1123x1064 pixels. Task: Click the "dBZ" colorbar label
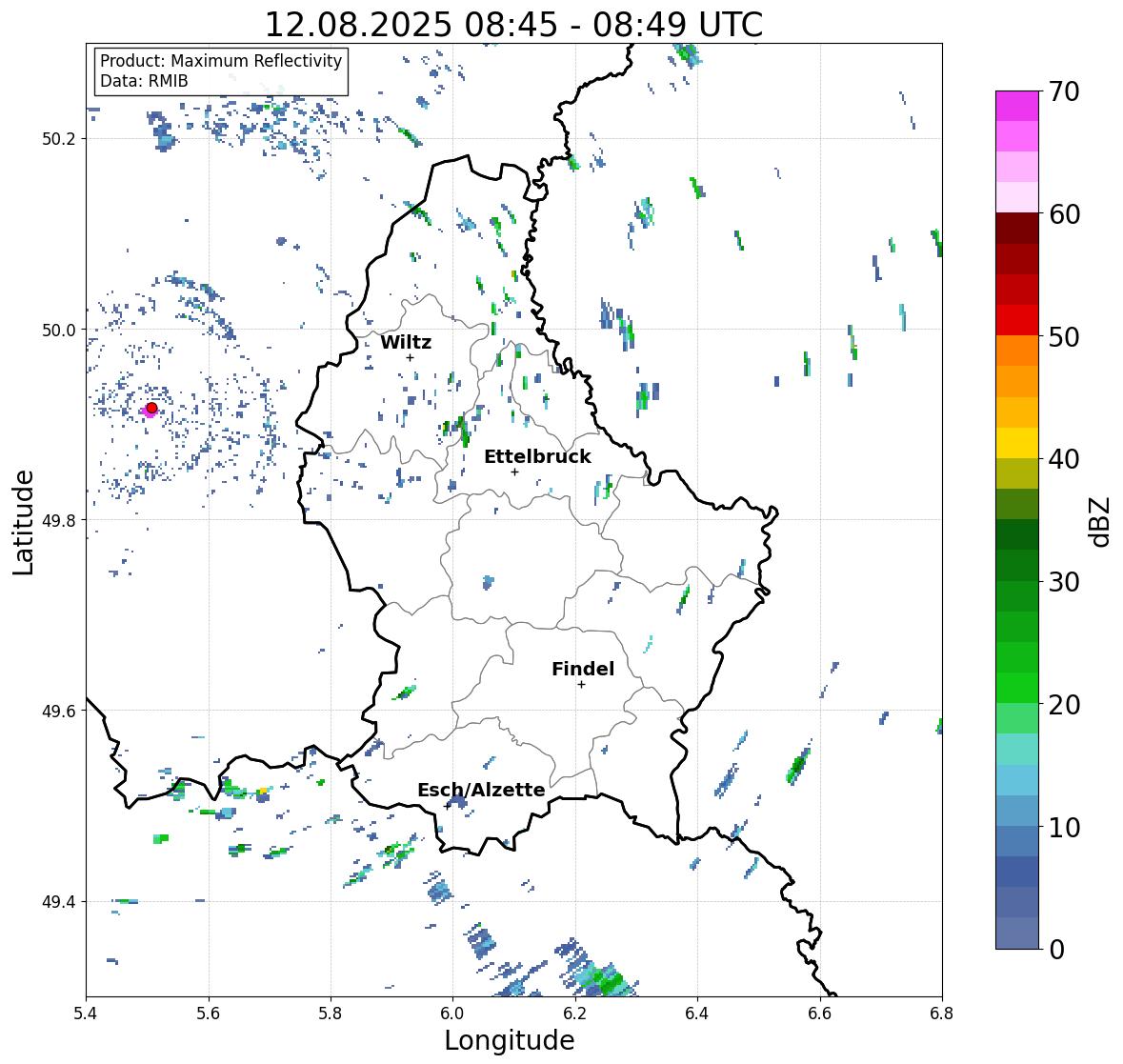click(x=1101, y=521)
